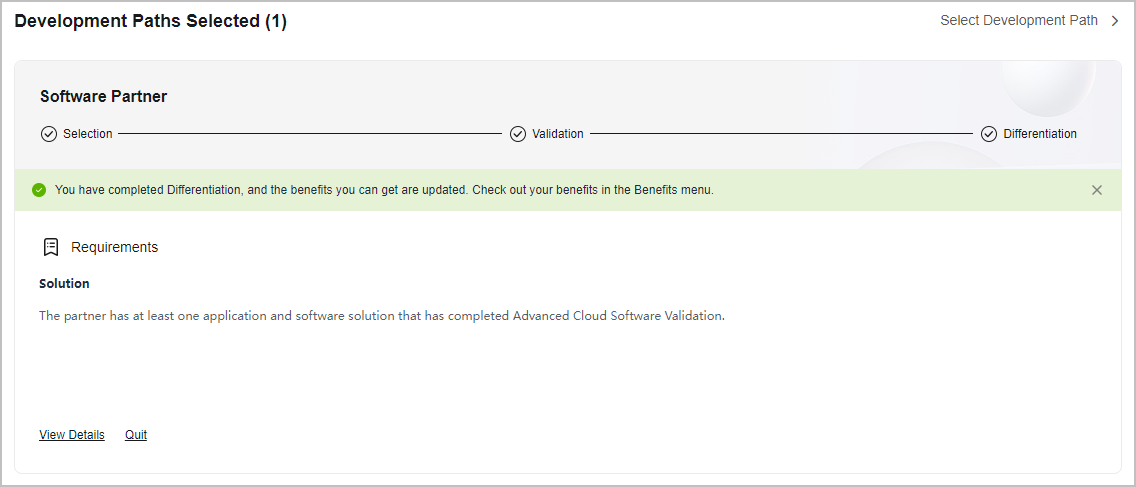
Task: Click the Differentiation step checkmark icon
Action: pyautogui.click(x=989, y=134)
